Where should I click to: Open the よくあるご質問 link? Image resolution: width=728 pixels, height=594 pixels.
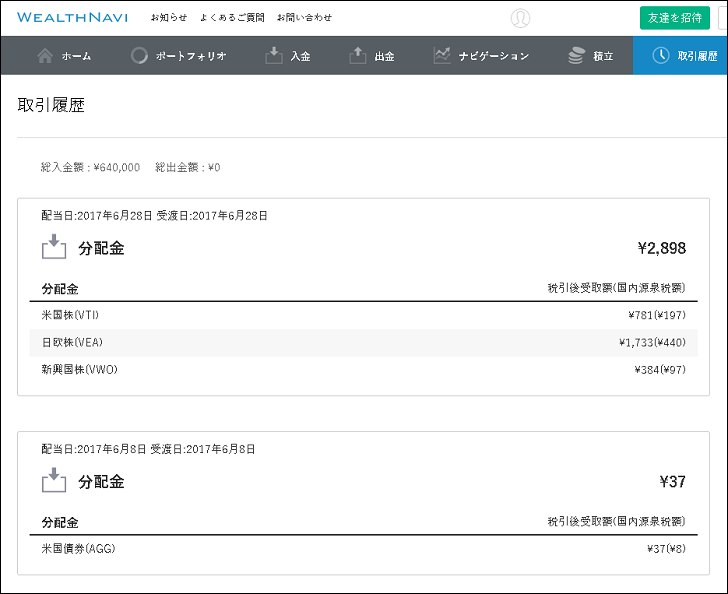(232, 18)
